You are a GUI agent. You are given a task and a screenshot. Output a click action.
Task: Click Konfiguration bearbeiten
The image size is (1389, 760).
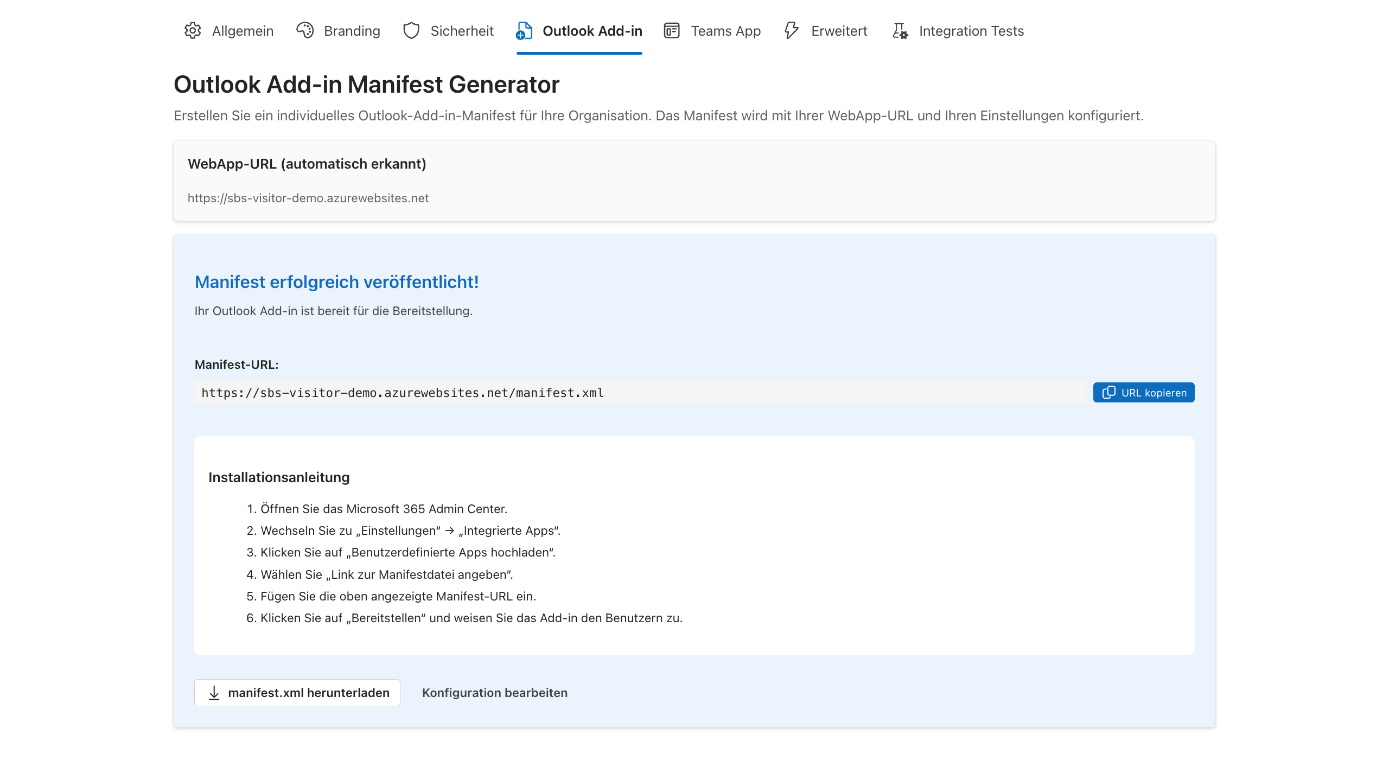(x=495, y=692)
